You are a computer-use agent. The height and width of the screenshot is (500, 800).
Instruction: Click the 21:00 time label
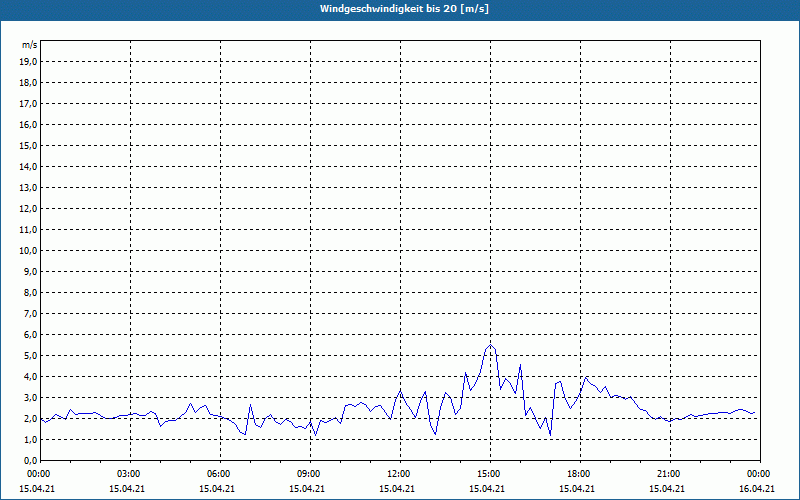670,474
